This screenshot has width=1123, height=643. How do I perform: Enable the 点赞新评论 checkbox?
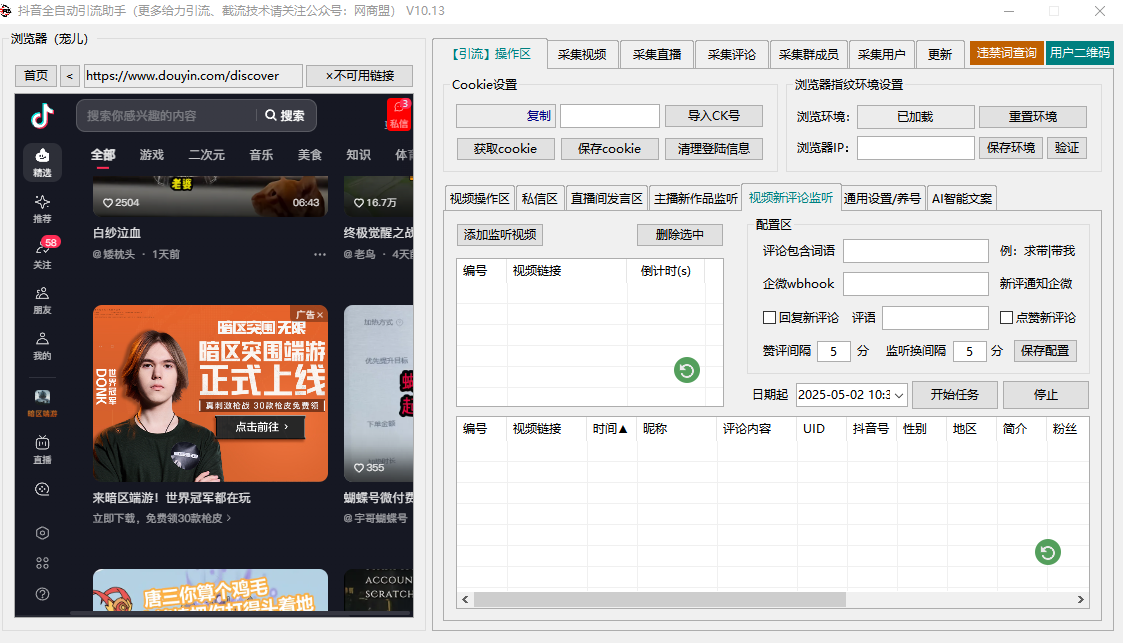[1006, 317]
